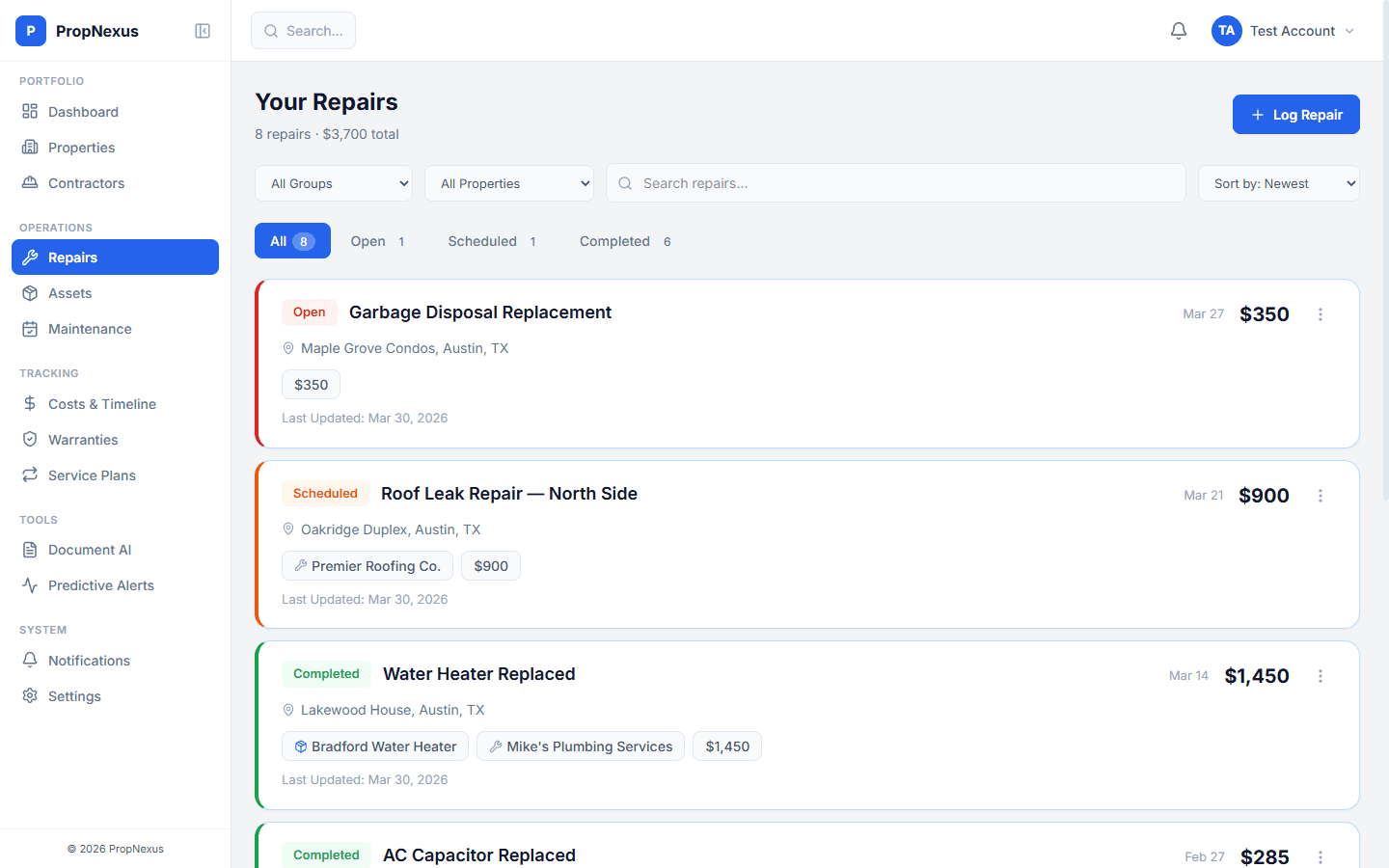Open the Sort by Newest dropdown
This screenshot has width=1389, height=868.
[x=1278, y=183]
